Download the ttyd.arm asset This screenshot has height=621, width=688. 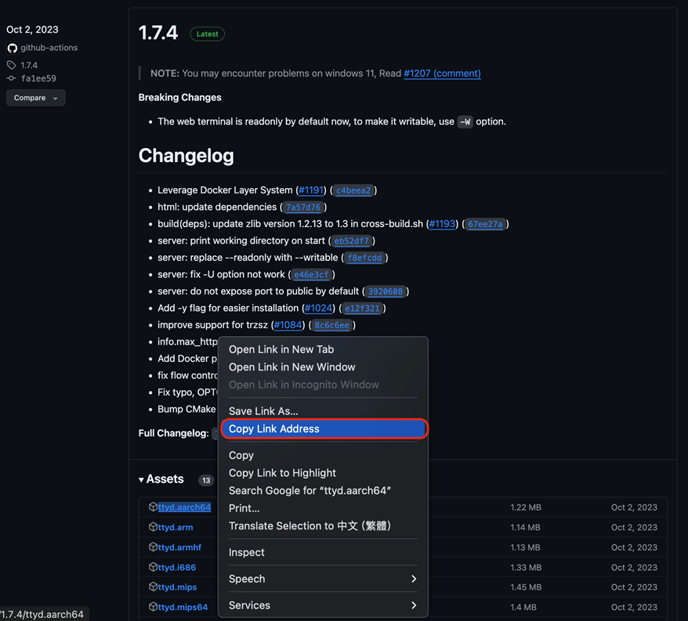[176, 527]
